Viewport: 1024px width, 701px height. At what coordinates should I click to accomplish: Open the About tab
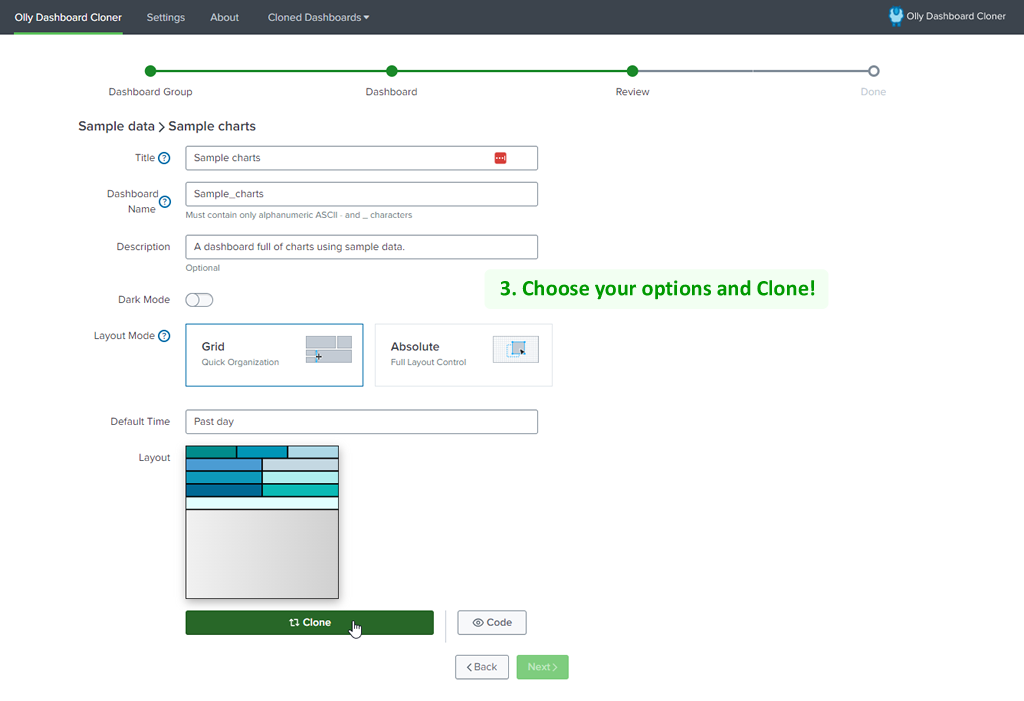(x=225, y=18)
